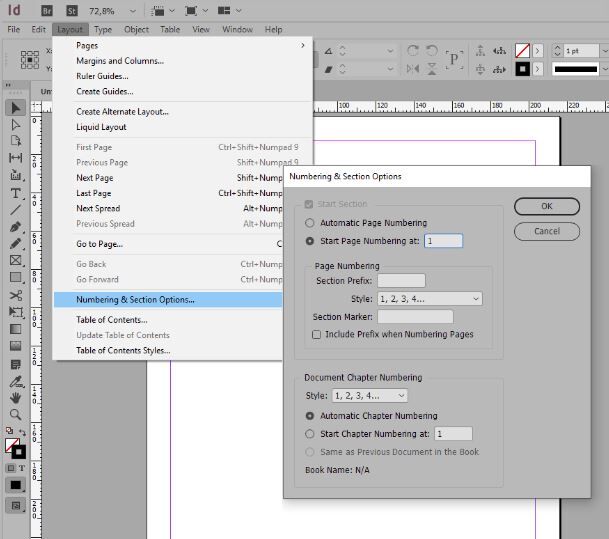
Task: Click the Start Page Numbering at field
Action: pyautogui.click(x=444, y=241)
